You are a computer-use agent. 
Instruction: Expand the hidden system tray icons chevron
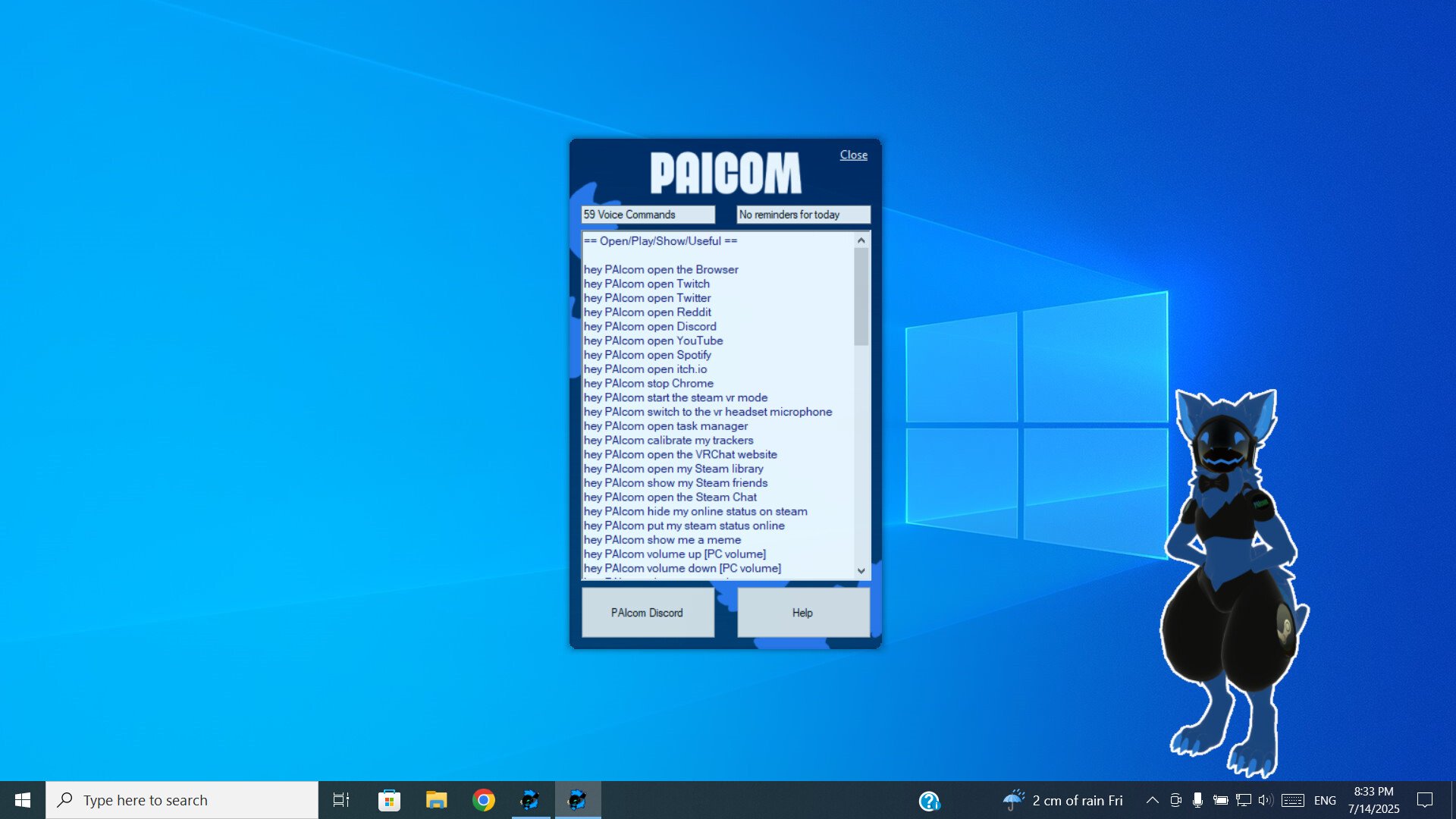pos(1152,800)
